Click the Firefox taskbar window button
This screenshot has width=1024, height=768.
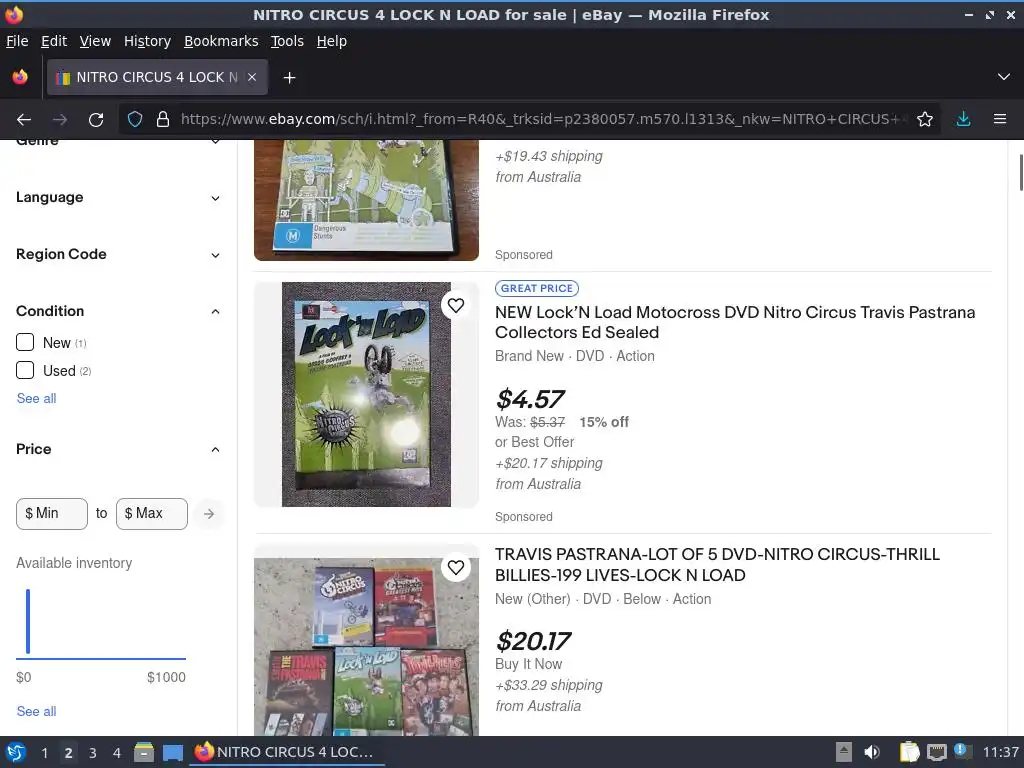pyautogui.click(x=287, y=752)
